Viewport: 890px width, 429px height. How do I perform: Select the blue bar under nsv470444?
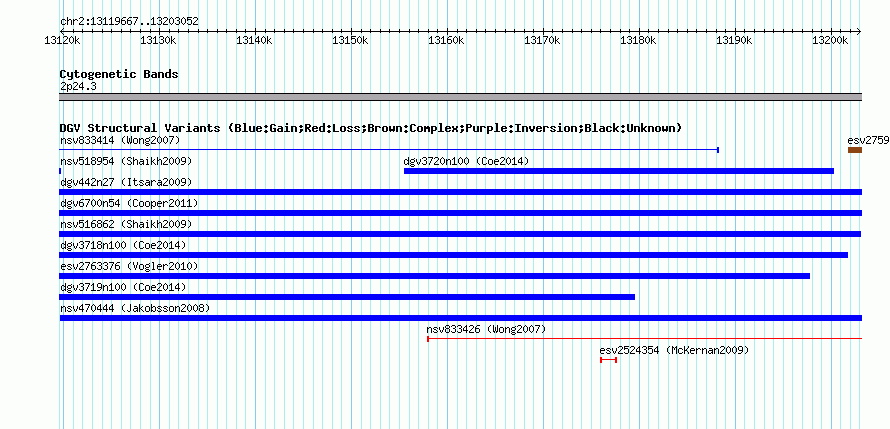pos(461,318)
